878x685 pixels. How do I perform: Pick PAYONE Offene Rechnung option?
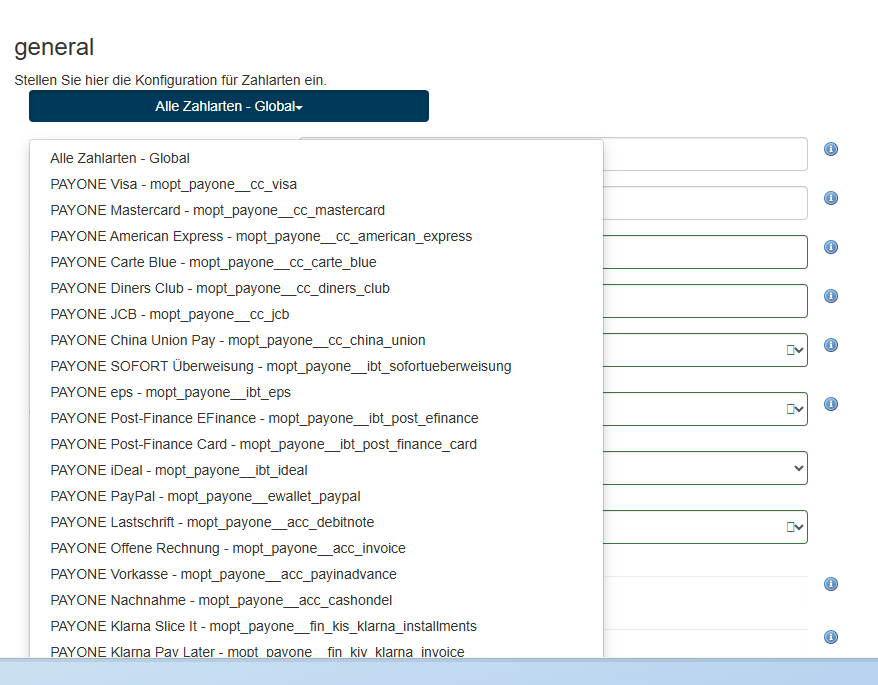pos(228,548)
